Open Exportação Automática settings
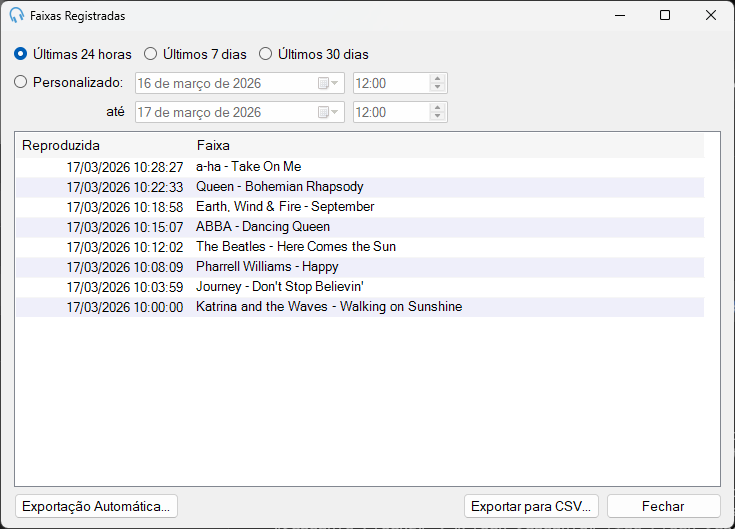The image size is (735, 529). tap(96, 506)
